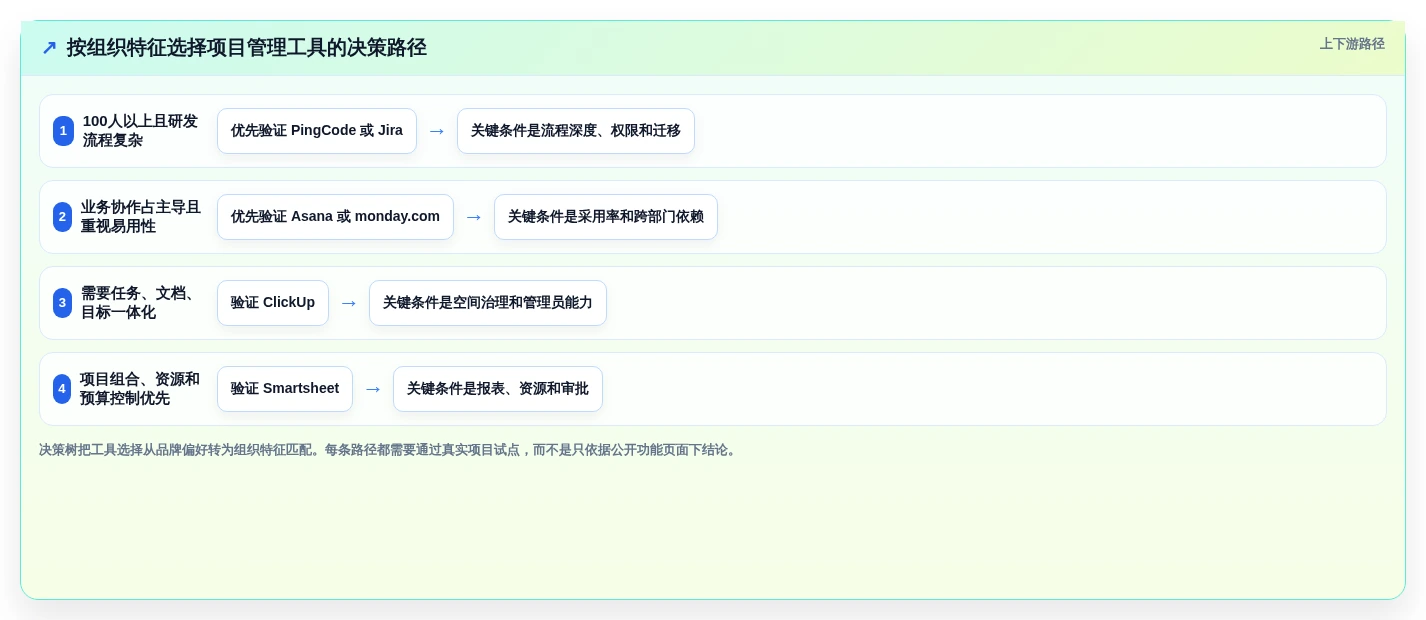This screenshot has height=620, width=1426.
Task: Click the 需要任务、文档、目标一体化 condition text
Action: pyautogui.click(x=139, y=303)
